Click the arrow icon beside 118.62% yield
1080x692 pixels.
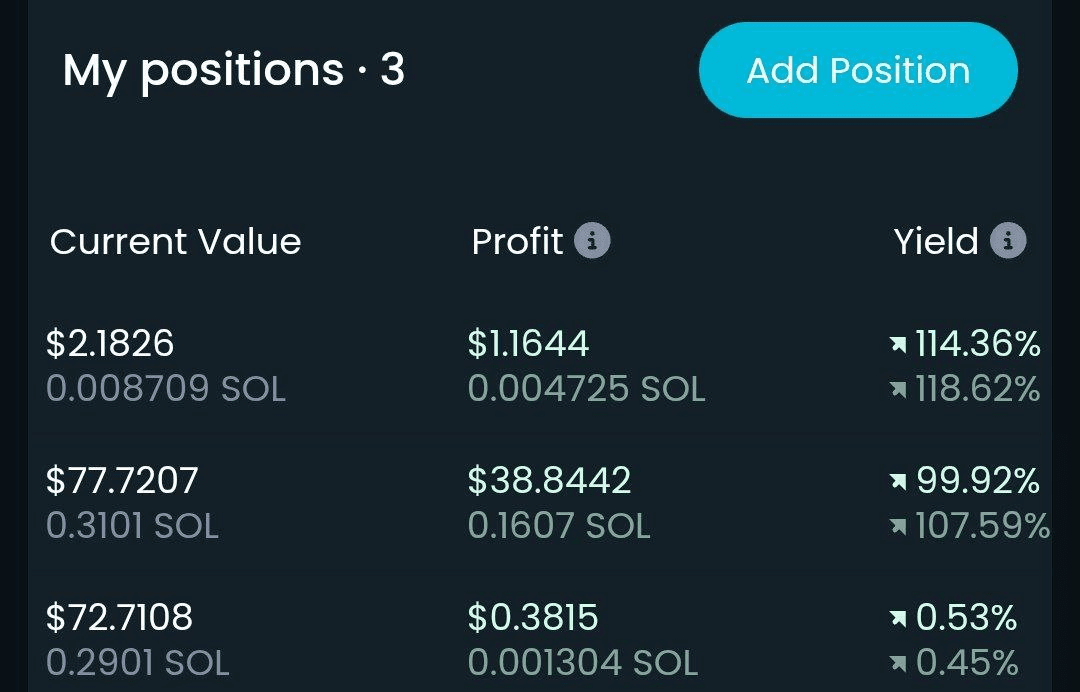898,389
